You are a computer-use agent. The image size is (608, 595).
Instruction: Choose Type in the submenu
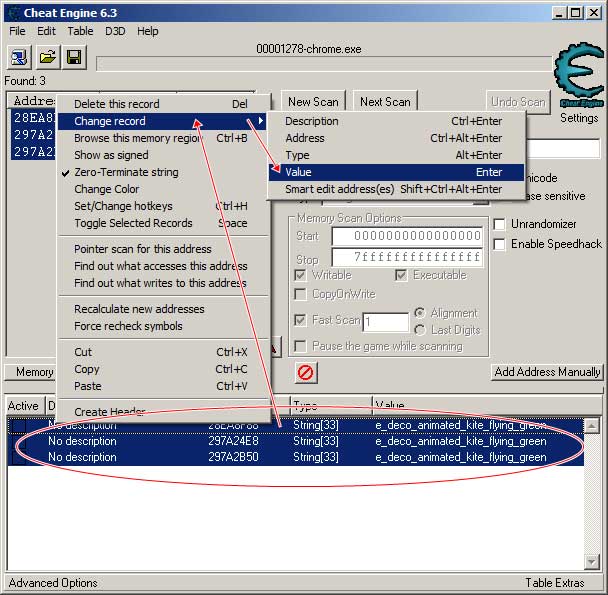[x=396, y=155]
